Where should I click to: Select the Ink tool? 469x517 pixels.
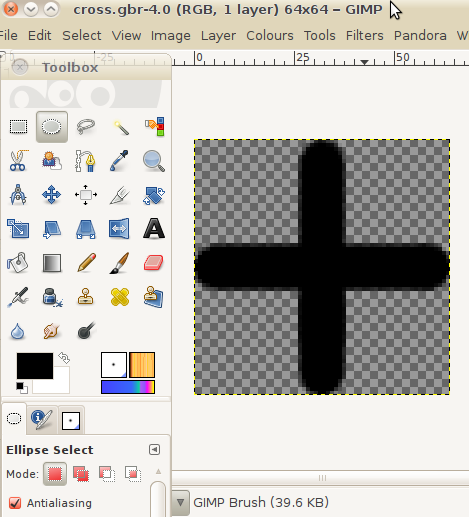[52, 297]
